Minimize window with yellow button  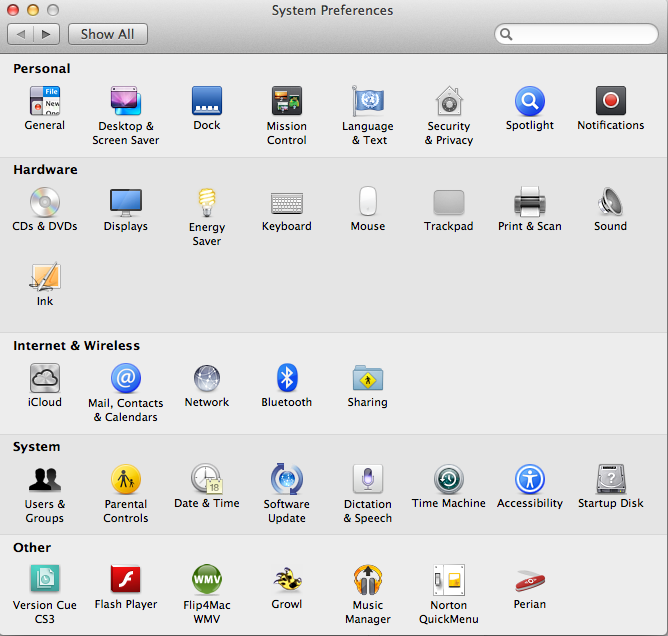tap(33, 9)
